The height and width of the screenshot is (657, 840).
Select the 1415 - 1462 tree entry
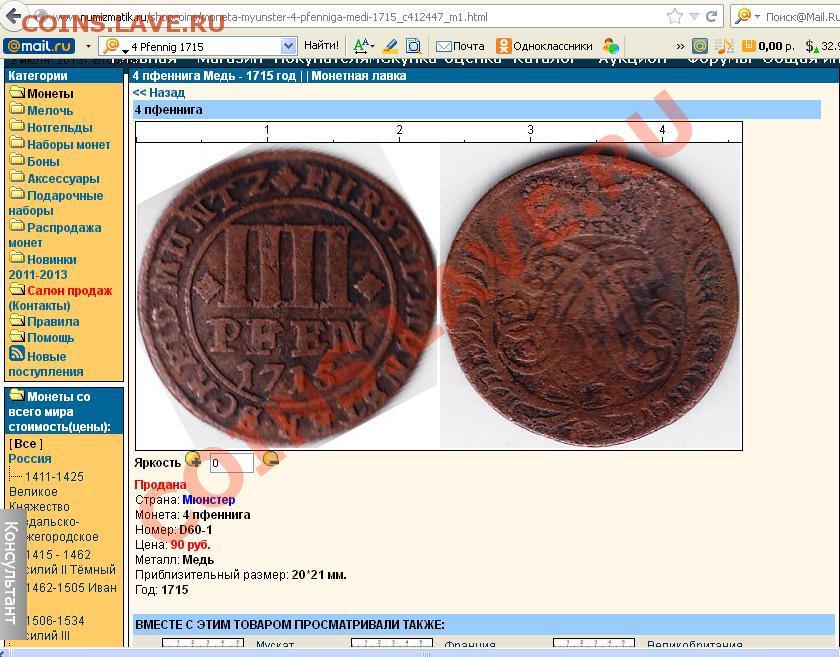click(58, 555)
